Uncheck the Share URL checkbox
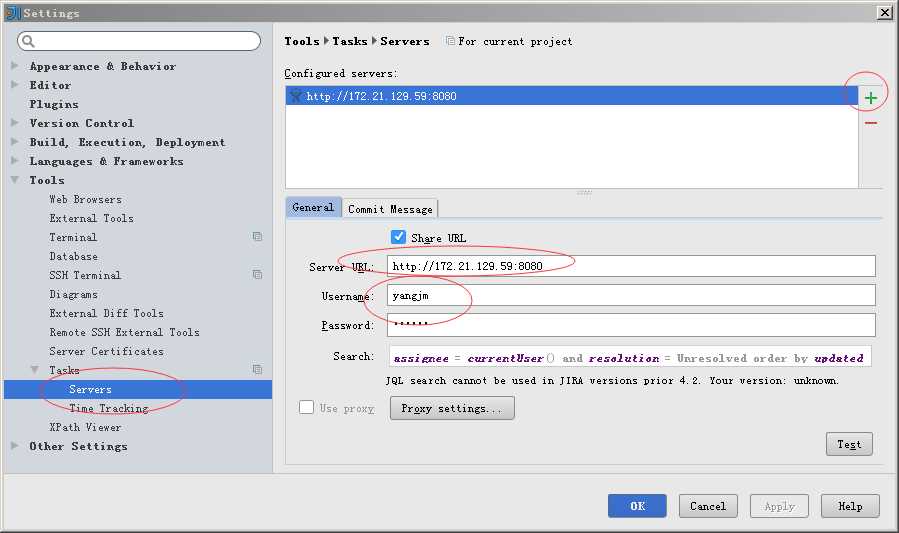Screen dimensions: 899x533 click(398, 237)
